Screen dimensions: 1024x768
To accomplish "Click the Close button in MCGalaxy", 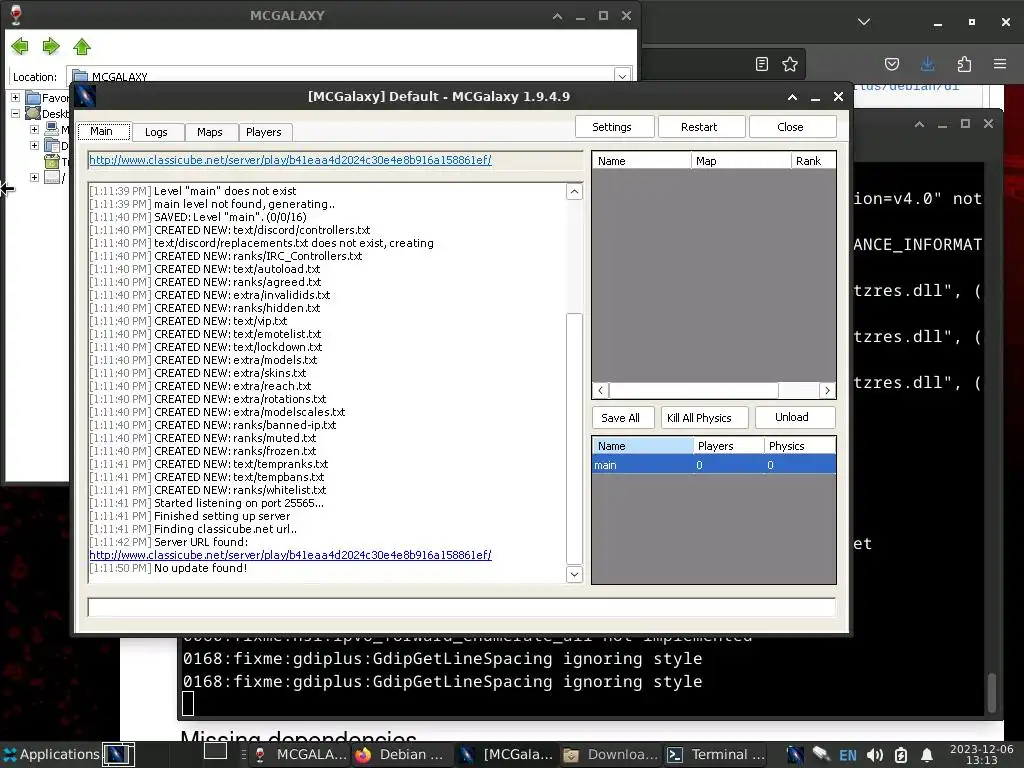I will tap(790, 127).
